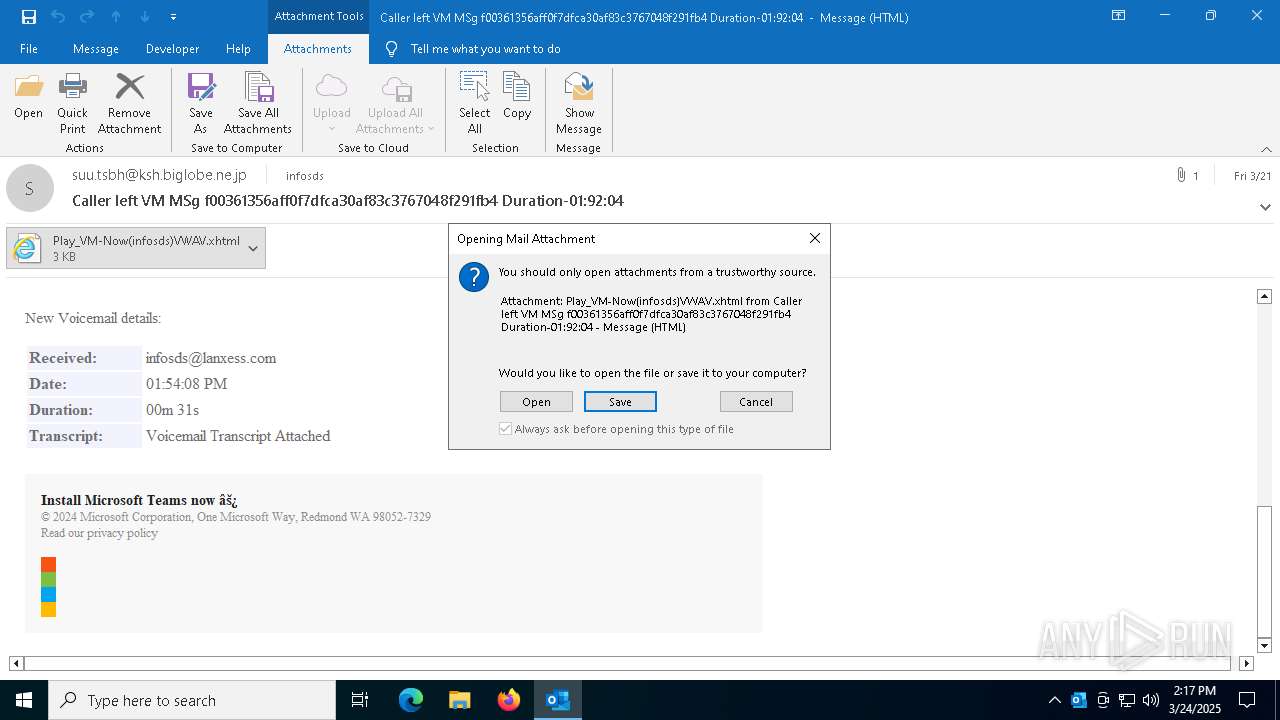The height and width of the screenshot is (720, 1280).
Task: Copy the selected attachment
Action: point(517,98)
